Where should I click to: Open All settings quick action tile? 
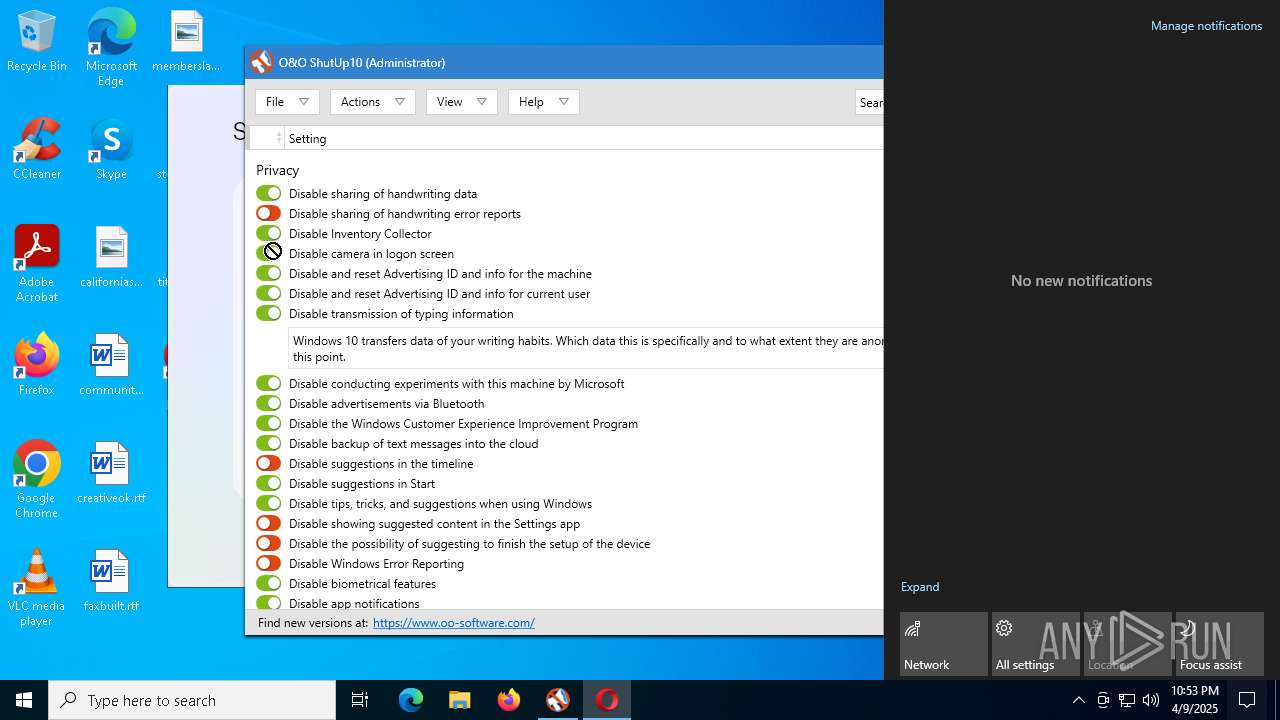1036,644
